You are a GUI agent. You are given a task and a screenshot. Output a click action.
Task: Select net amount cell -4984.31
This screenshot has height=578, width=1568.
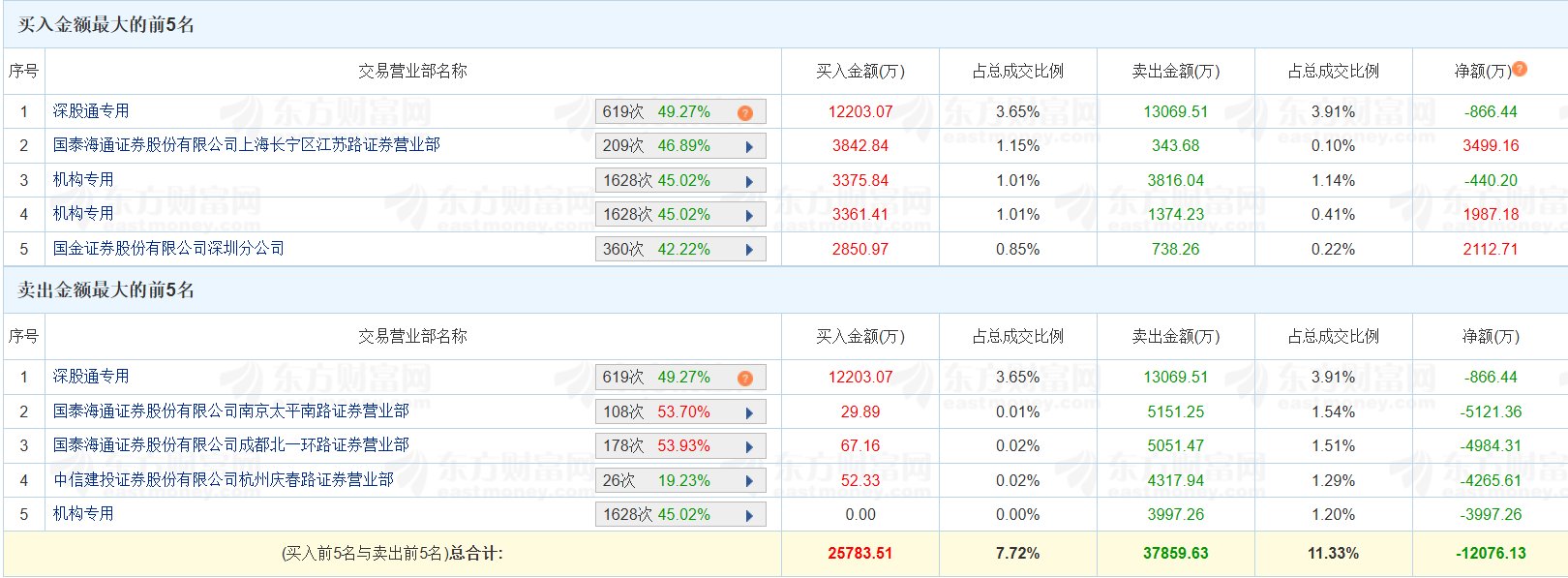coord(1491,445)
